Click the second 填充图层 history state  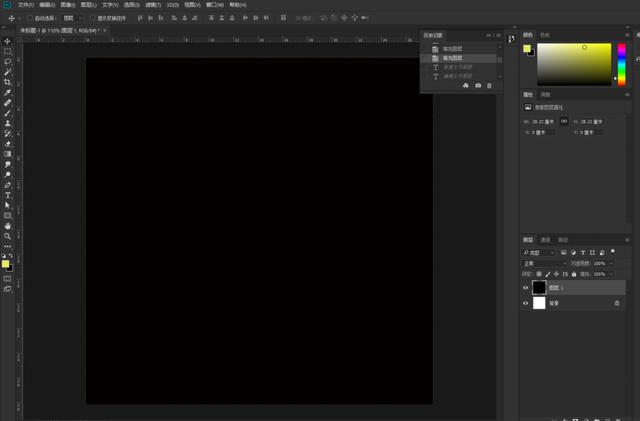[454, 58]
